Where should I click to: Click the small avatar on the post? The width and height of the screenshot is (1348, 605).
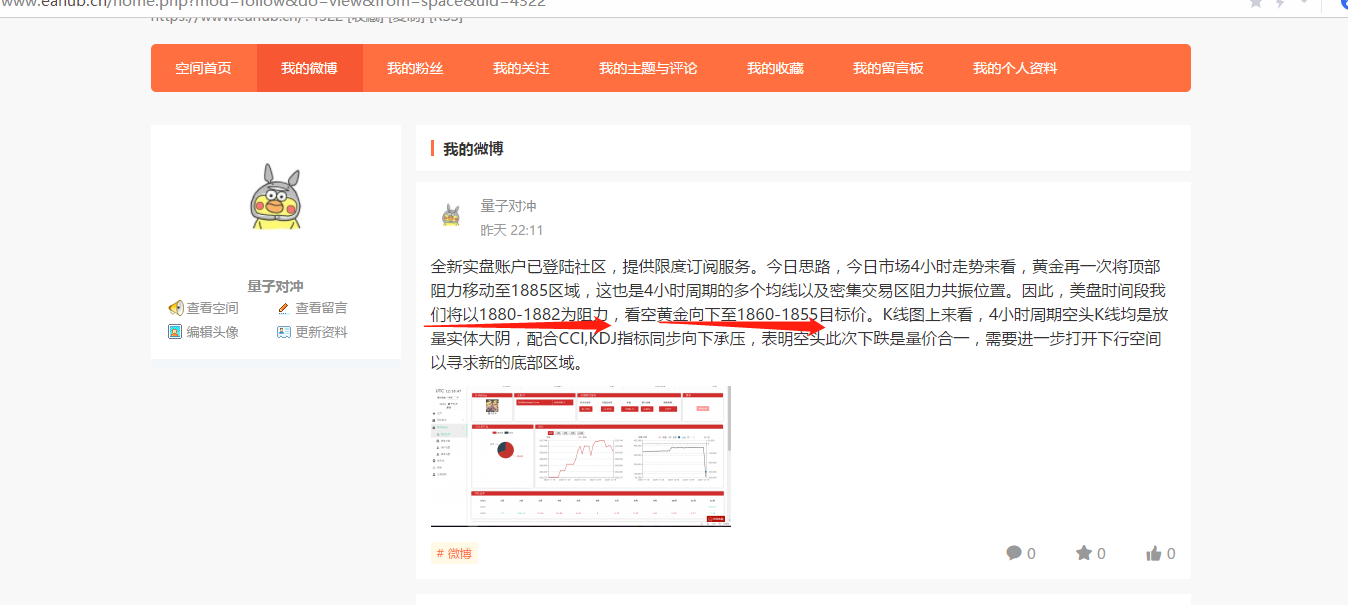point(451,215)
